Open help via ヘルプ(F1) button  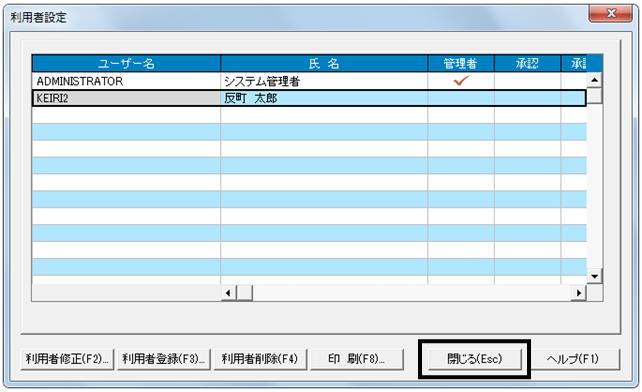tap(573, 359)
